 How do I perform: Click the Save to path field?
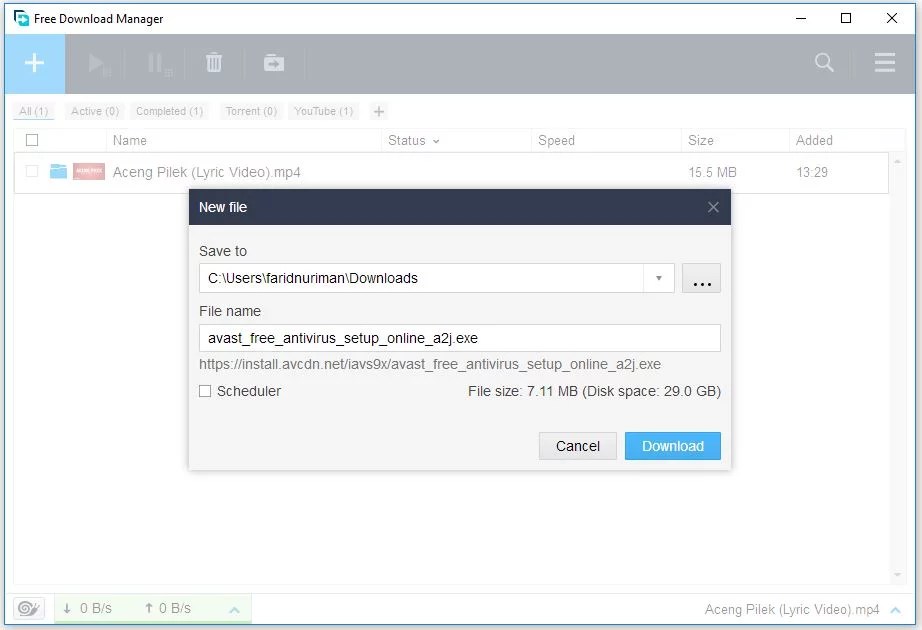422,278
